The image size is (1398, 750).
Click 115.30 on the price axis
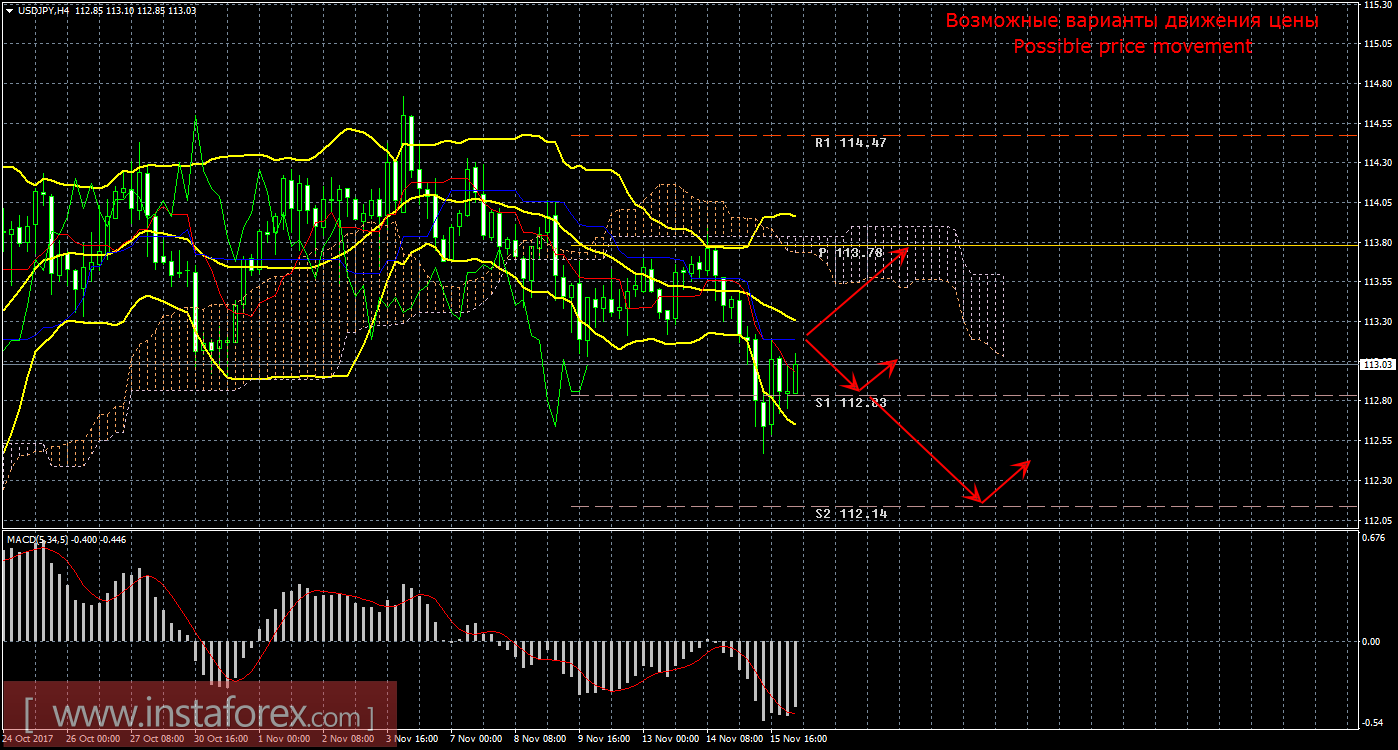pyautogui.click(x=1377, y=5)
